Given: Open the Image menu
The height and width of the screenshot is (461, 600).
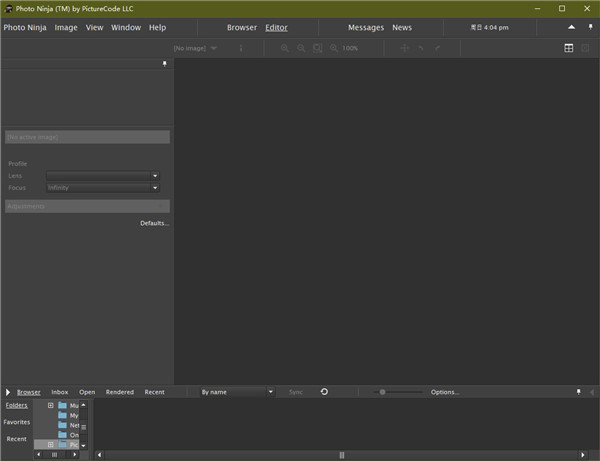Looking at the screenshot, I should tap(66, 27).
